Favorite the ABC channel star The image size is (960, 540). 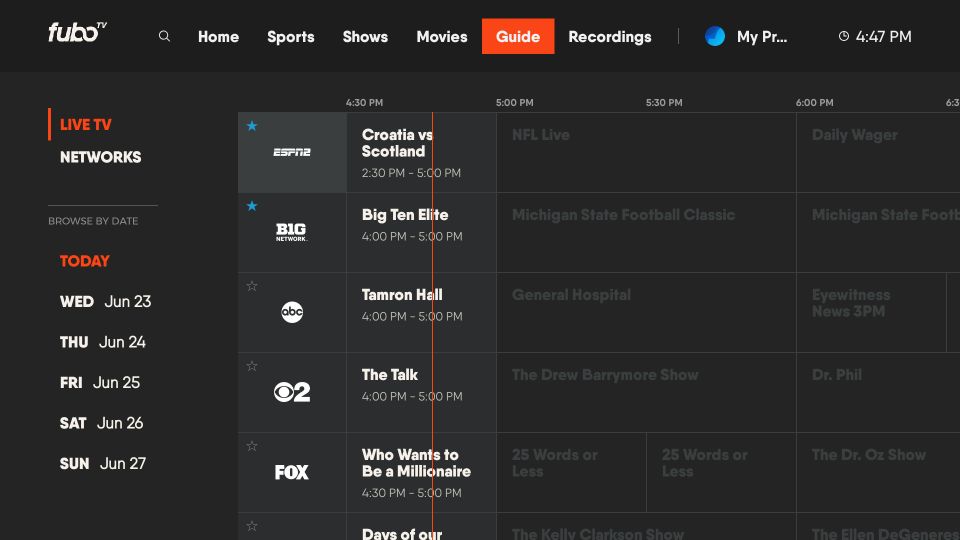(252, 286)
